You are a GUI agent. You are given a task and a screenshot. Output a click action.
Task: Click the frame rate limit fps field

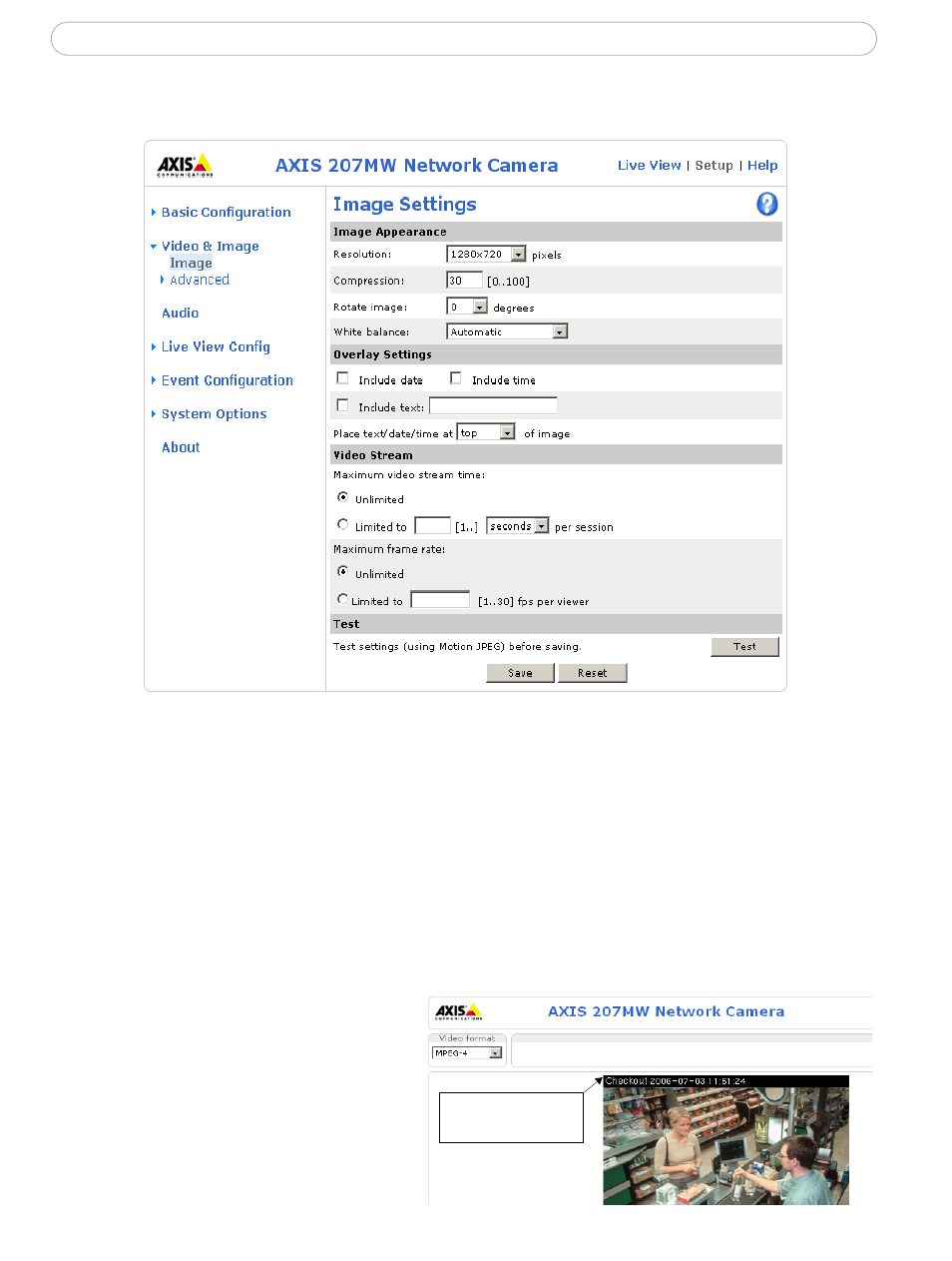(x=440, y=600)
